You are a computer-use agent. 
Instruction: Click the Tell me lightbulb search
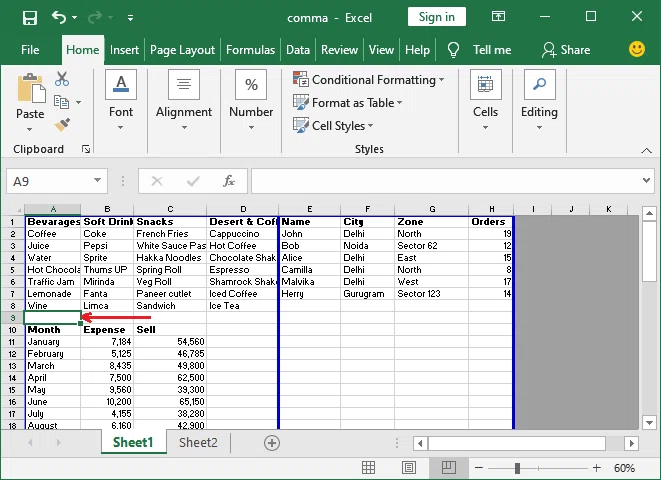click(479, 50)
